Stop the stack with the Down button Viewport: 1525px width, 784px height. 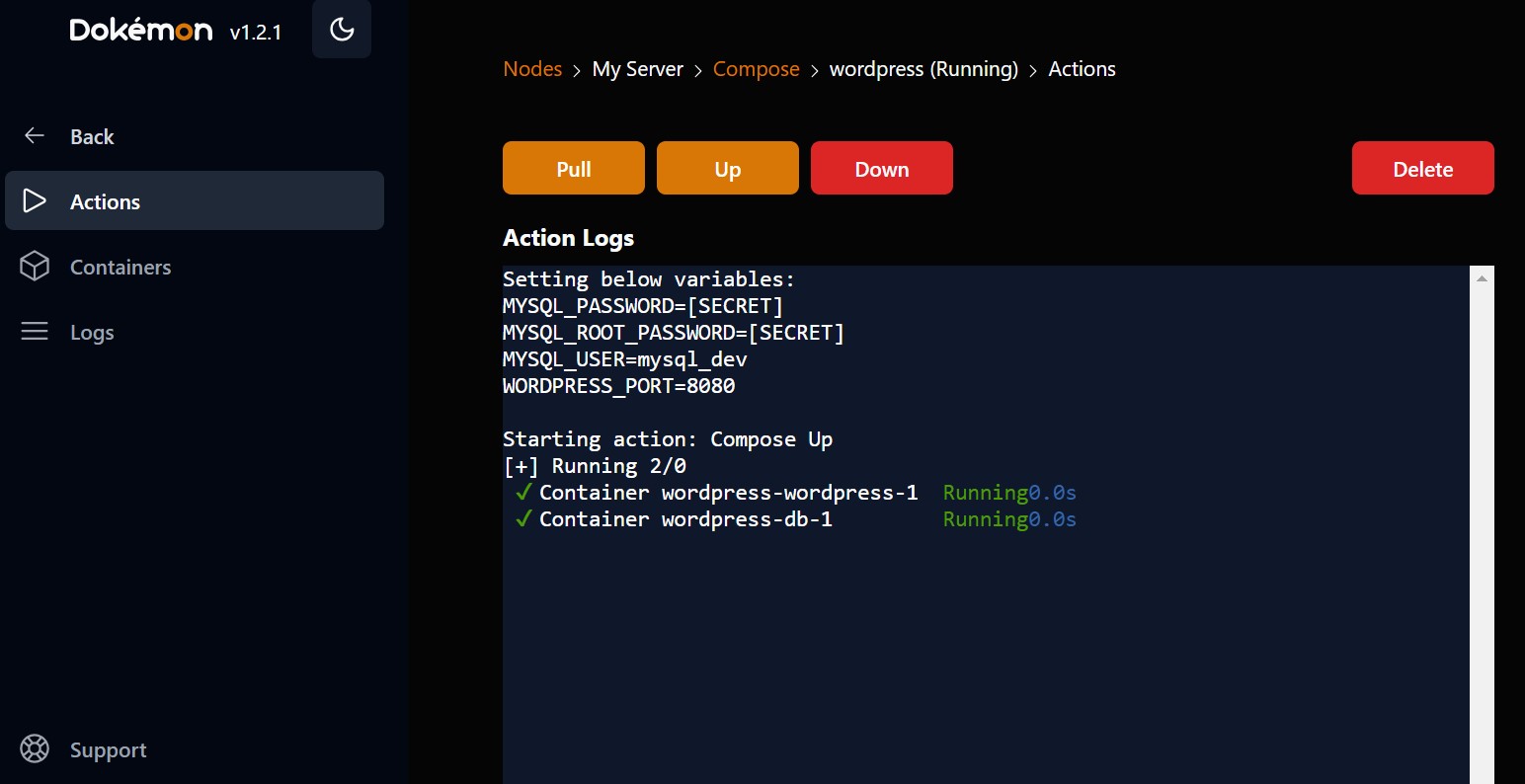click(x=881, y=169)
